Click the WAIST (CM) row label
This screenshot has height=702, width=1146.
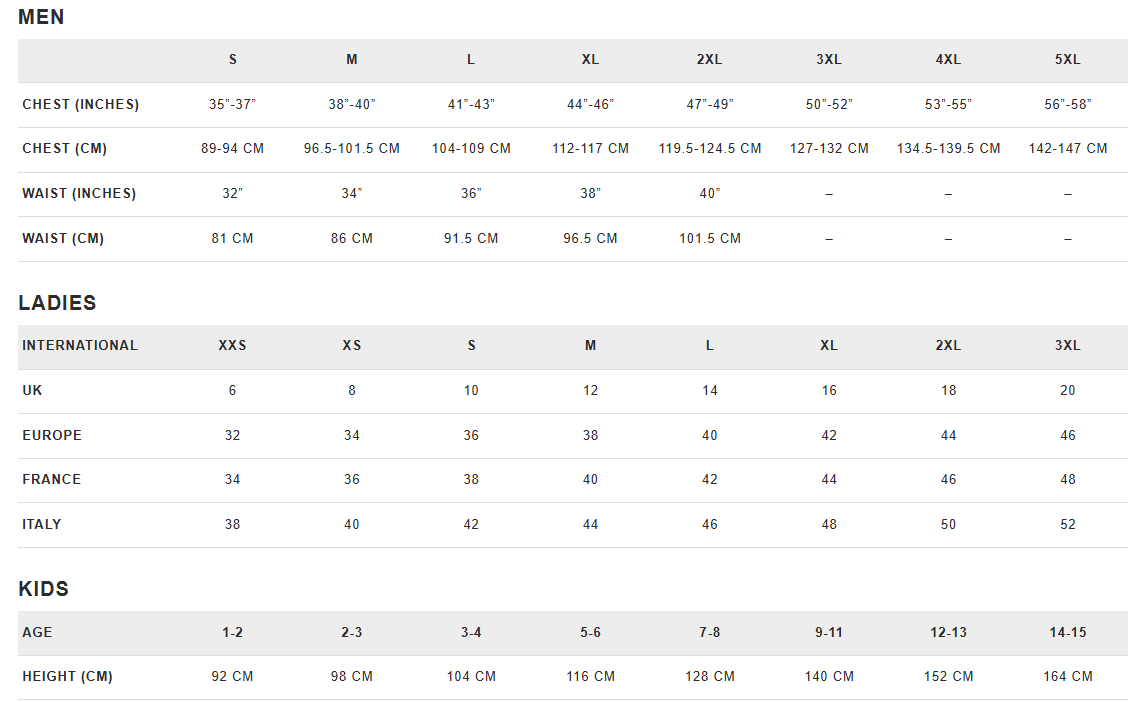point(63,238)
